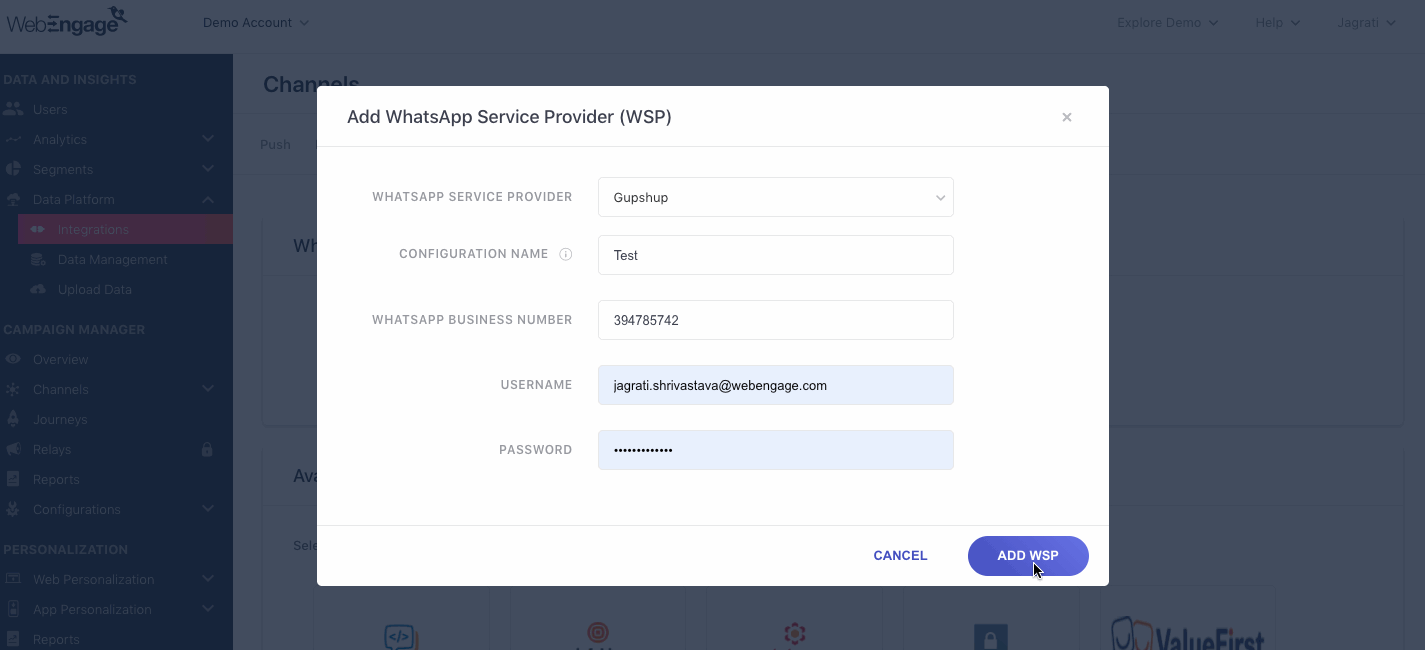Viewport: 1425px width, 650px height.
Task: Click the Overview eye icon
Action: pyautogui.click(x=13, y=359)
